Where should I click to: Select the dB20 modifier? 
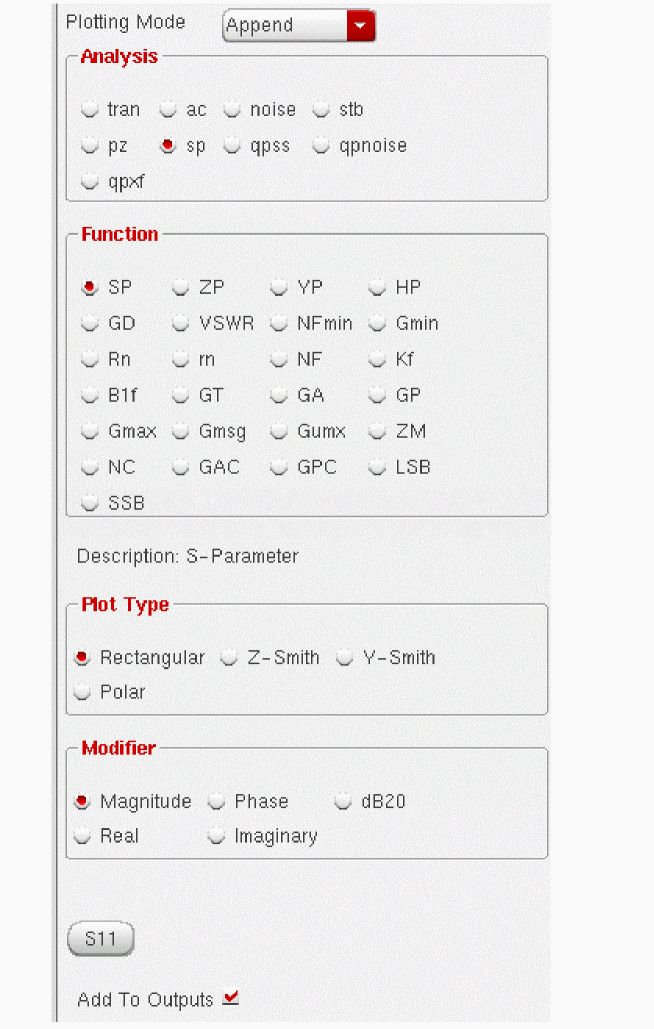click(344, 802)
